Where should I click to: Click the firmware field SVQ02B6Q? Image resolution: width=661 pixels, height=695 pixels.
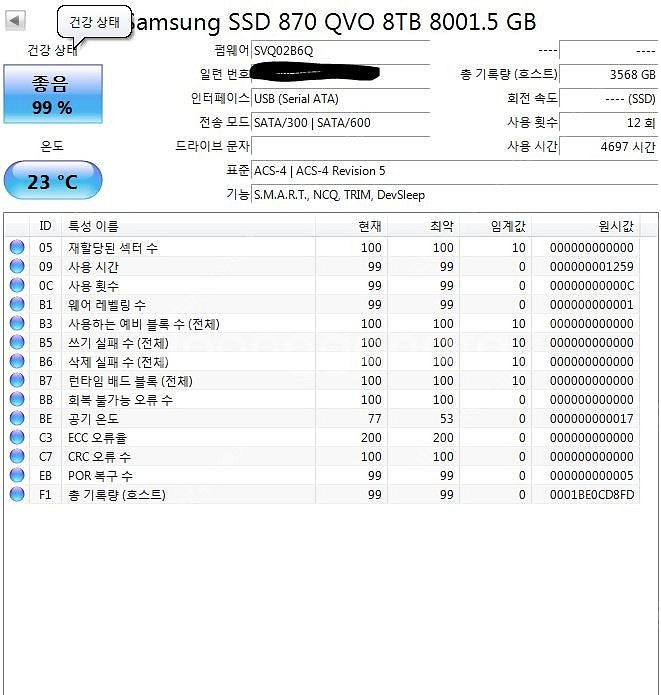(340, 51)
